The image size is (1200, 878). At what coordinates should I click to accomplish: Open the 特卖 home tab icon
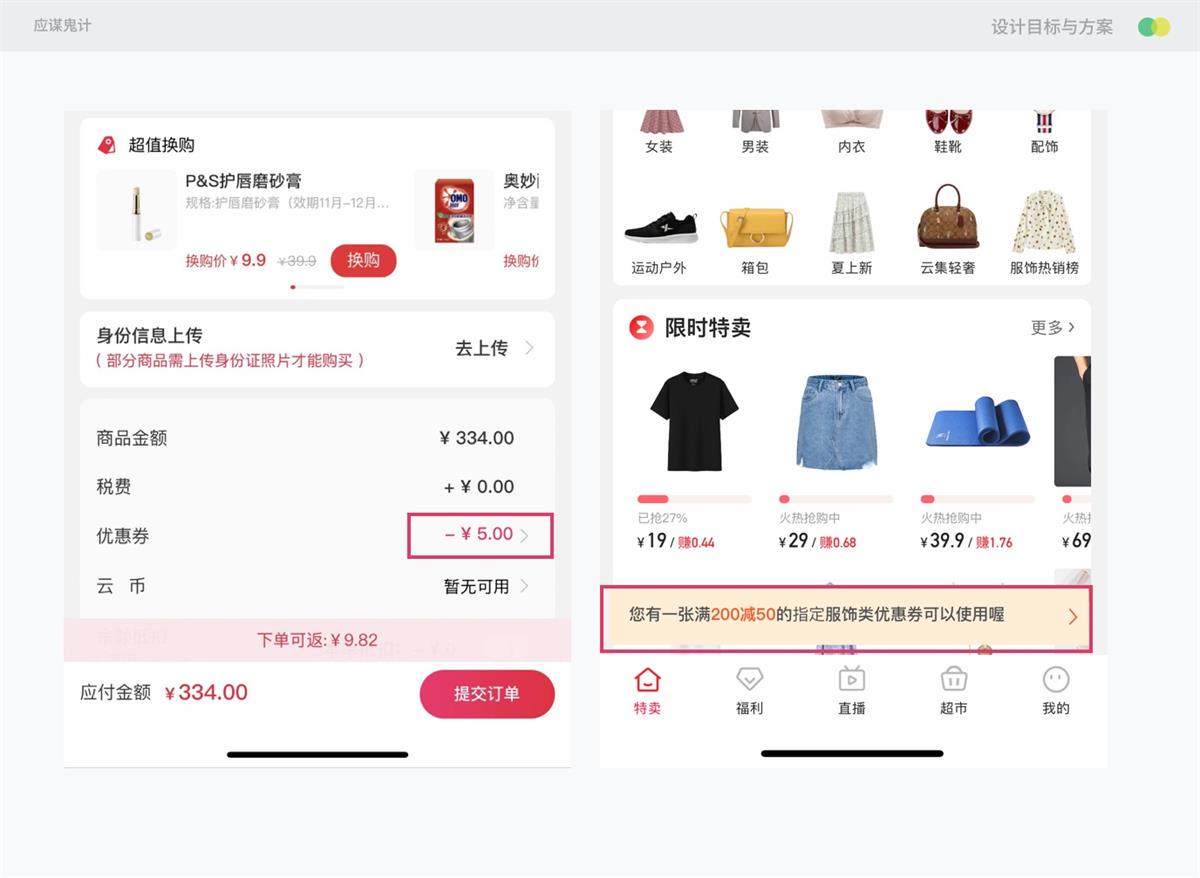pos(647,680)
